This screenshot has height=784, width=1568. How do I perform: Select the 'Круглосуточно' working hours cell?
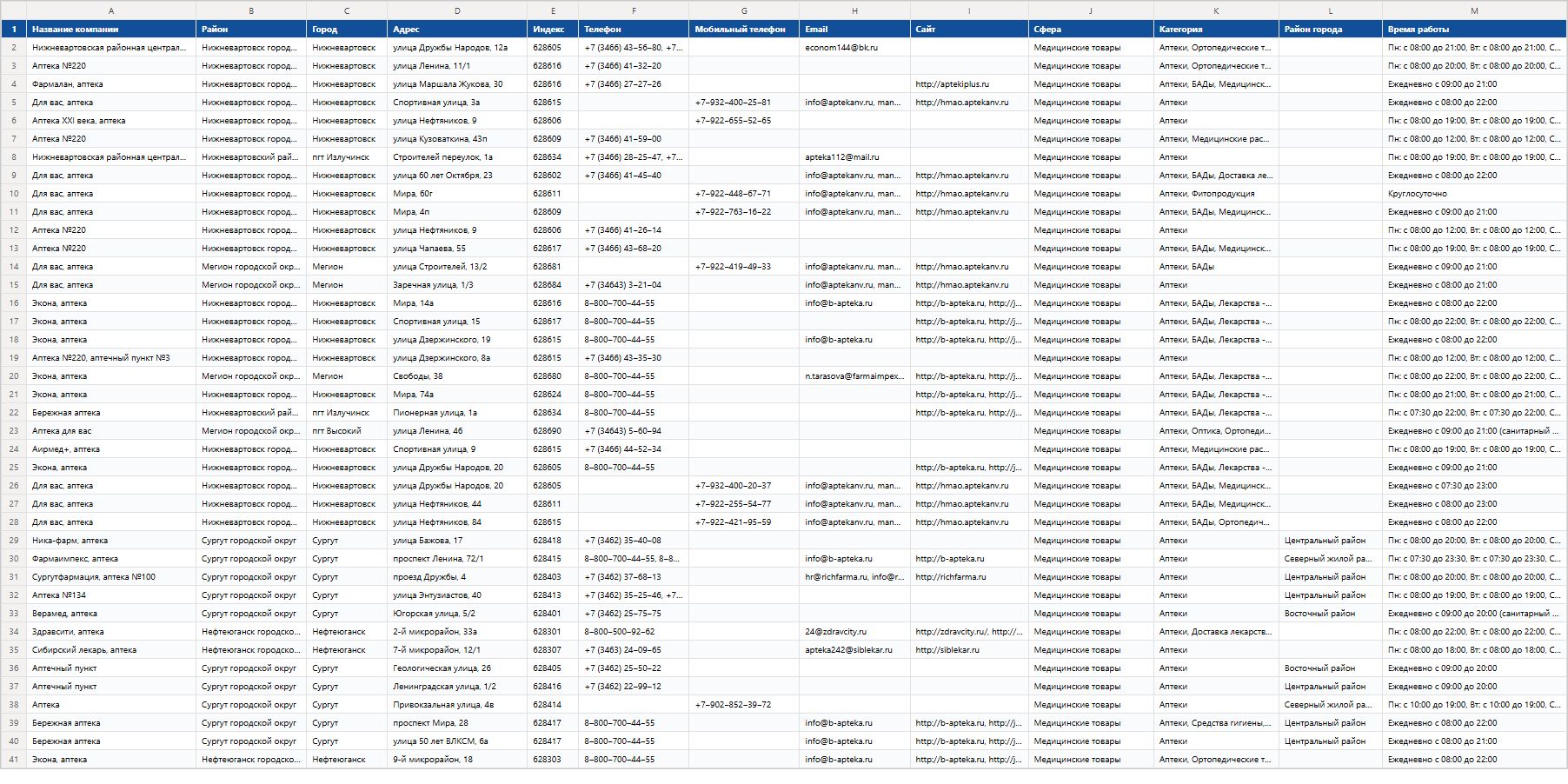pos(1474,194)
